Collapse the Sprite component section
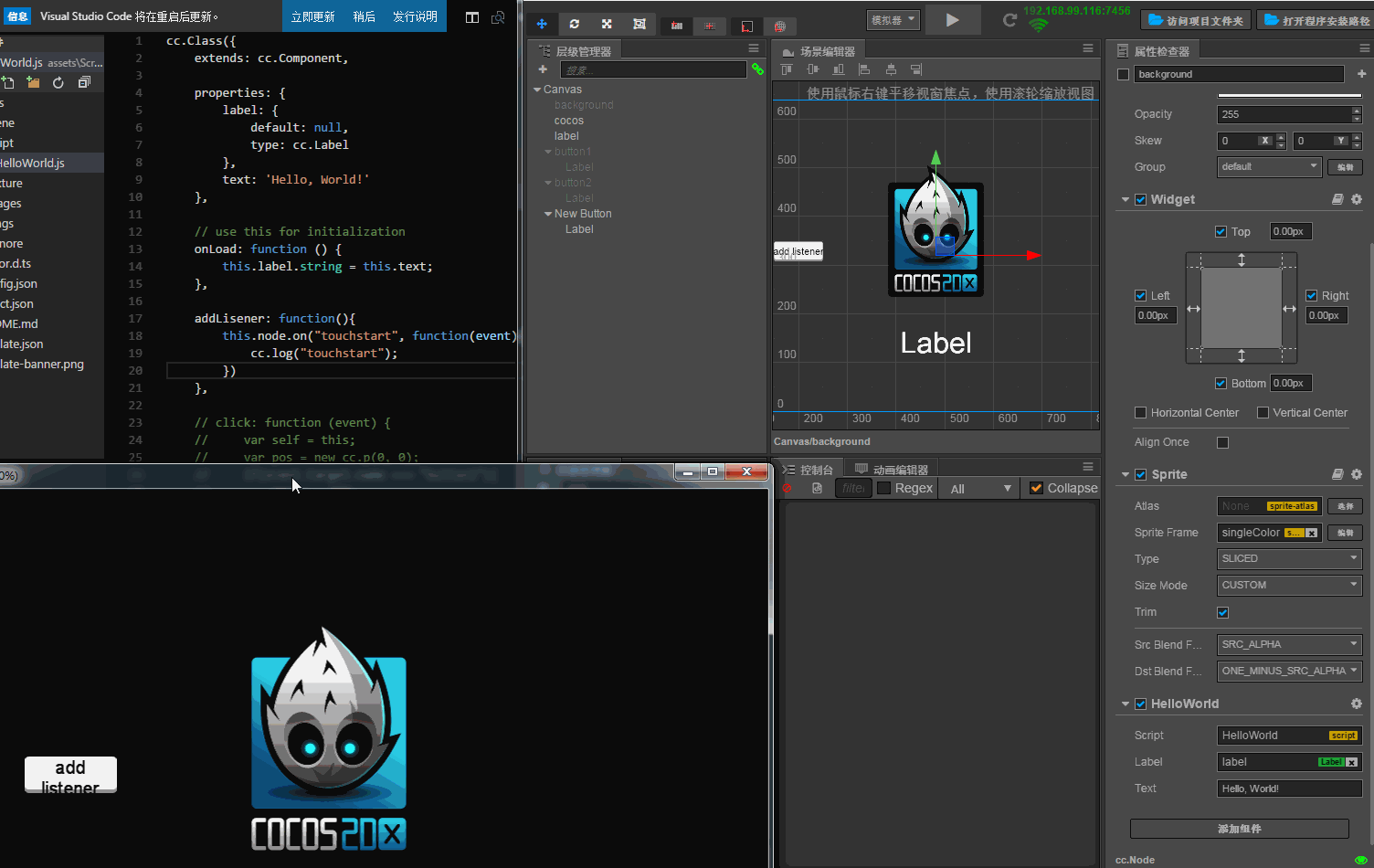 tap(1126, 474)
